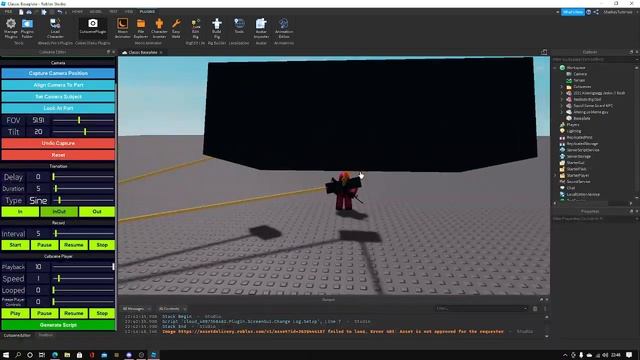640x360 pixels.
Task: Adjust the Duration slider handle
Action: [56, 189]
